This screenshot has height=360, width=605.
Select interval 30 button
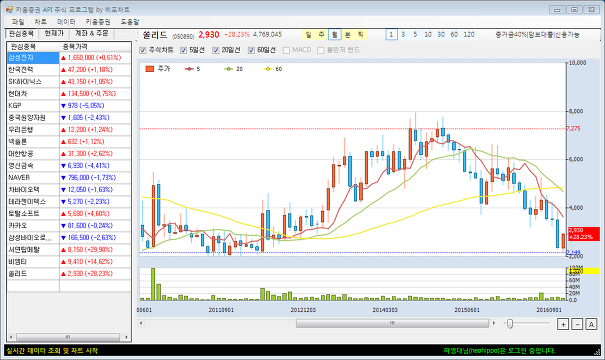(x=441, y=35)
